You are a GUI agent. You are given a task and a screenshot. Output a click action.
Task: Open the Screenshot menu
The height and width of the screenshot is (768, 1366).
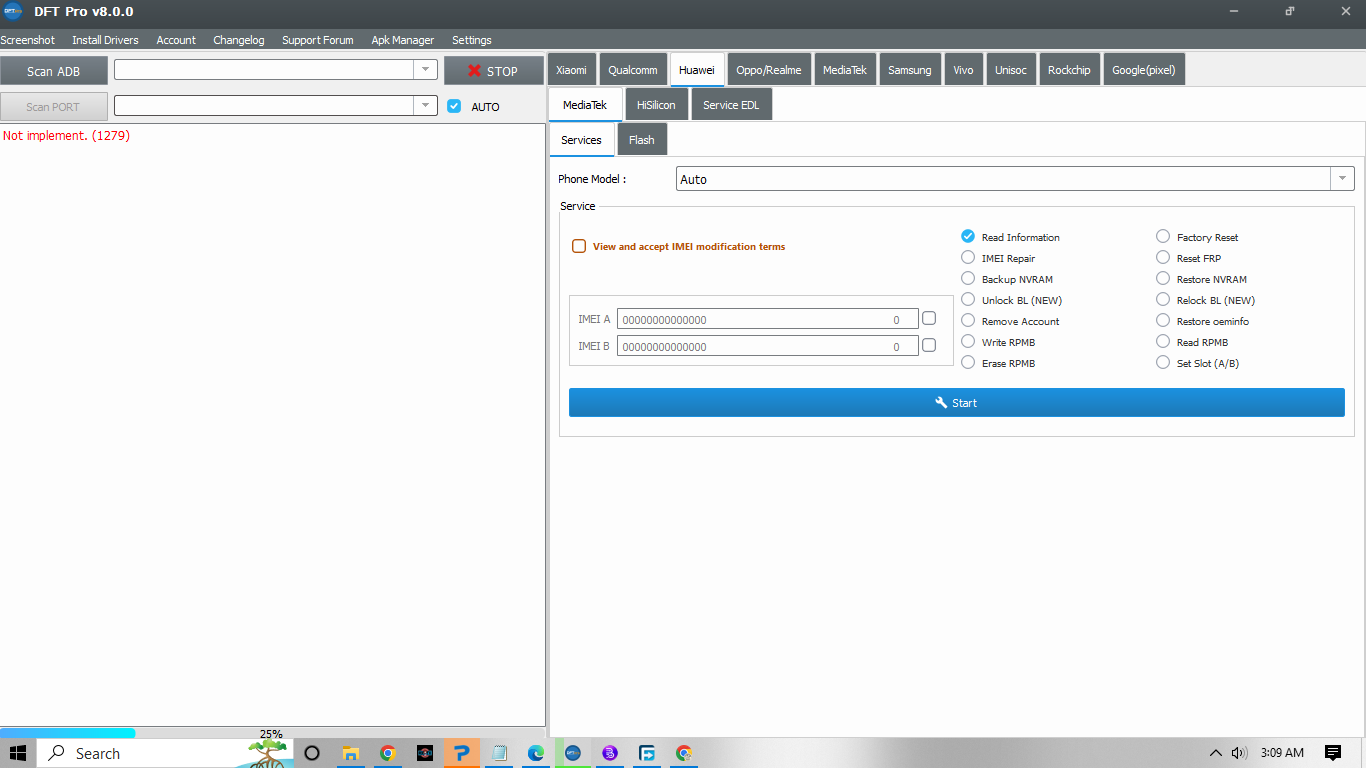click(27, 40)
